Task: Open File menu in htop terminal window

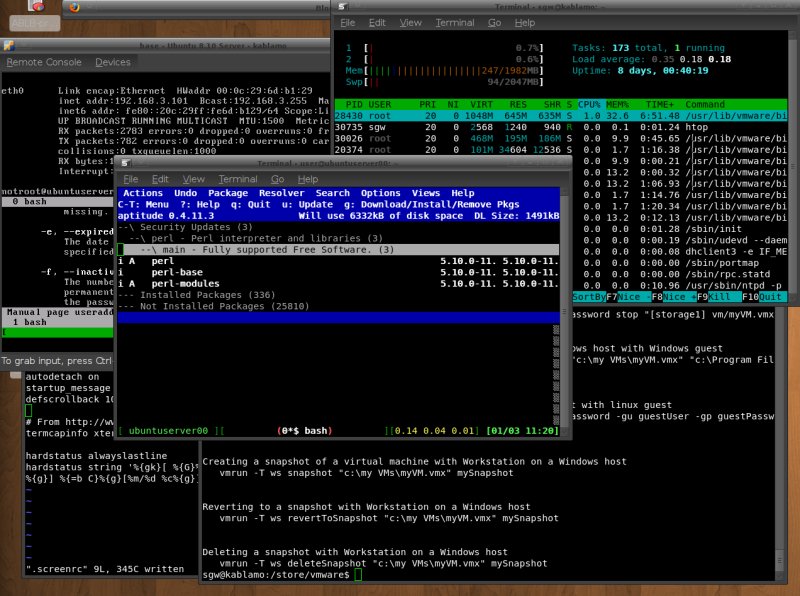Action: pyautogui.click(x=347, y=22)
